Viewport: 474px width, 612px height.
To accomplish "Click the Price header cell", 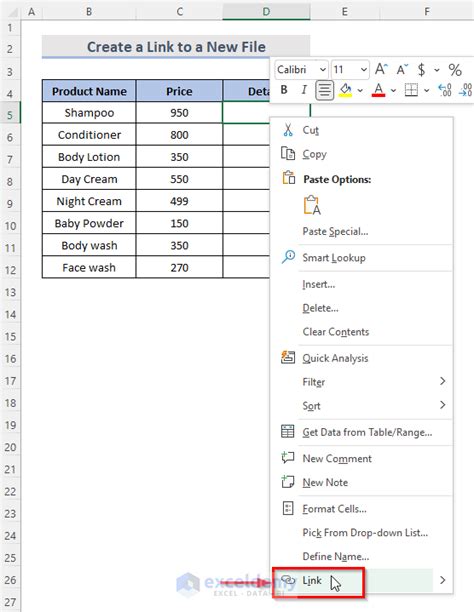I will click(179, 91).
